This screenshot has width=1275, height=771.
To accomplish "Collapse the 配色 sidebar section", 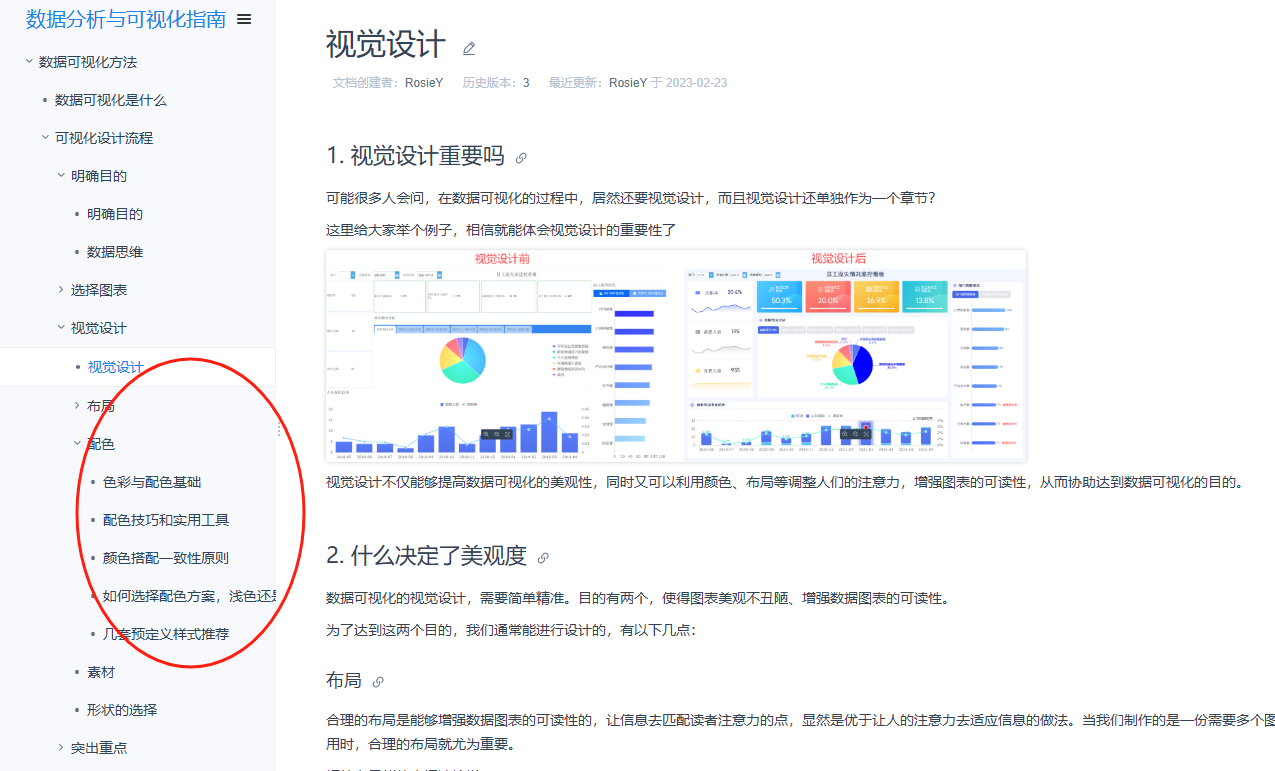I will pos(77,444).
